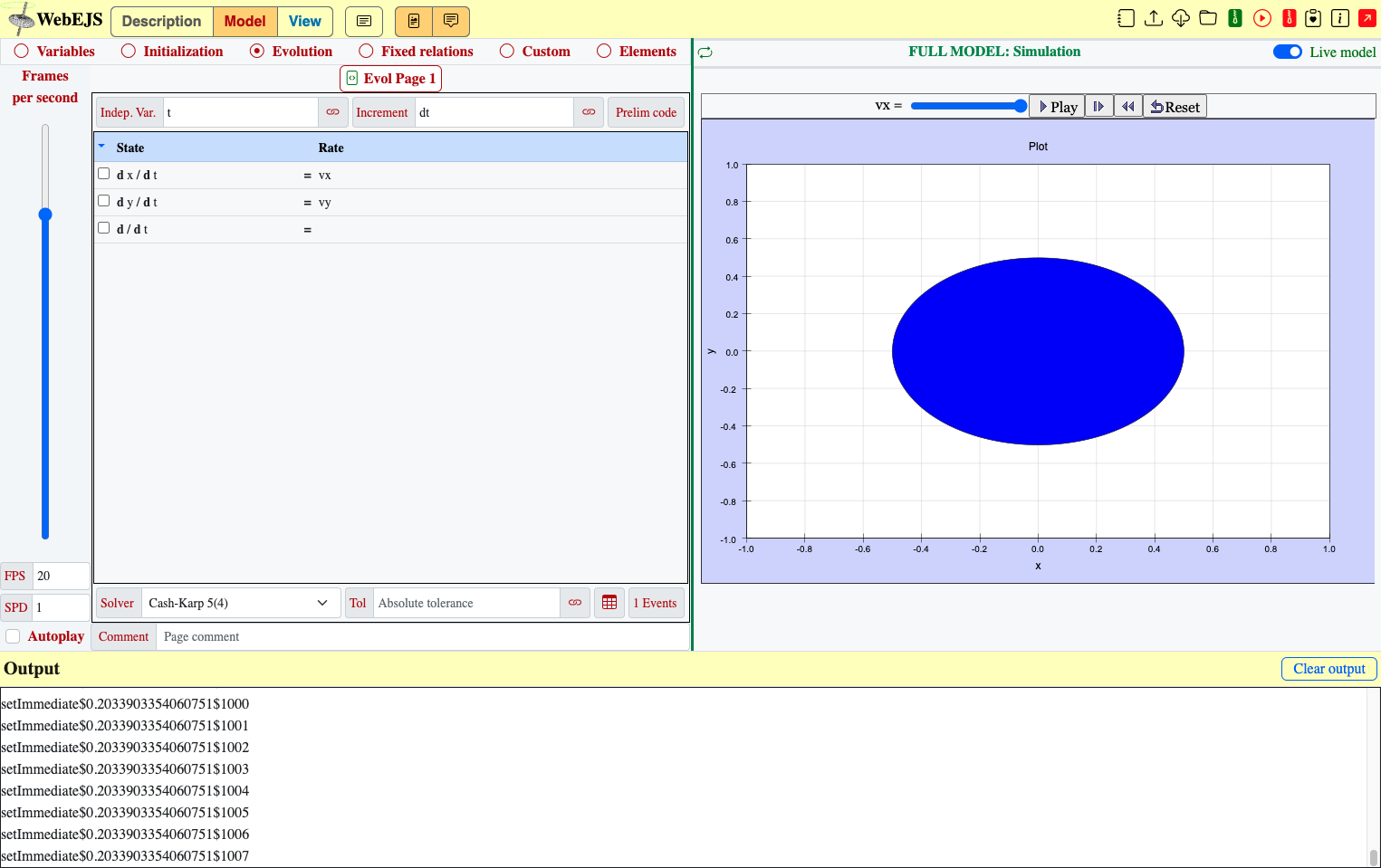Viewport: 1381px width, 868px height.
Task: Click the cloud download icon
Action: tap(1180, 18)
